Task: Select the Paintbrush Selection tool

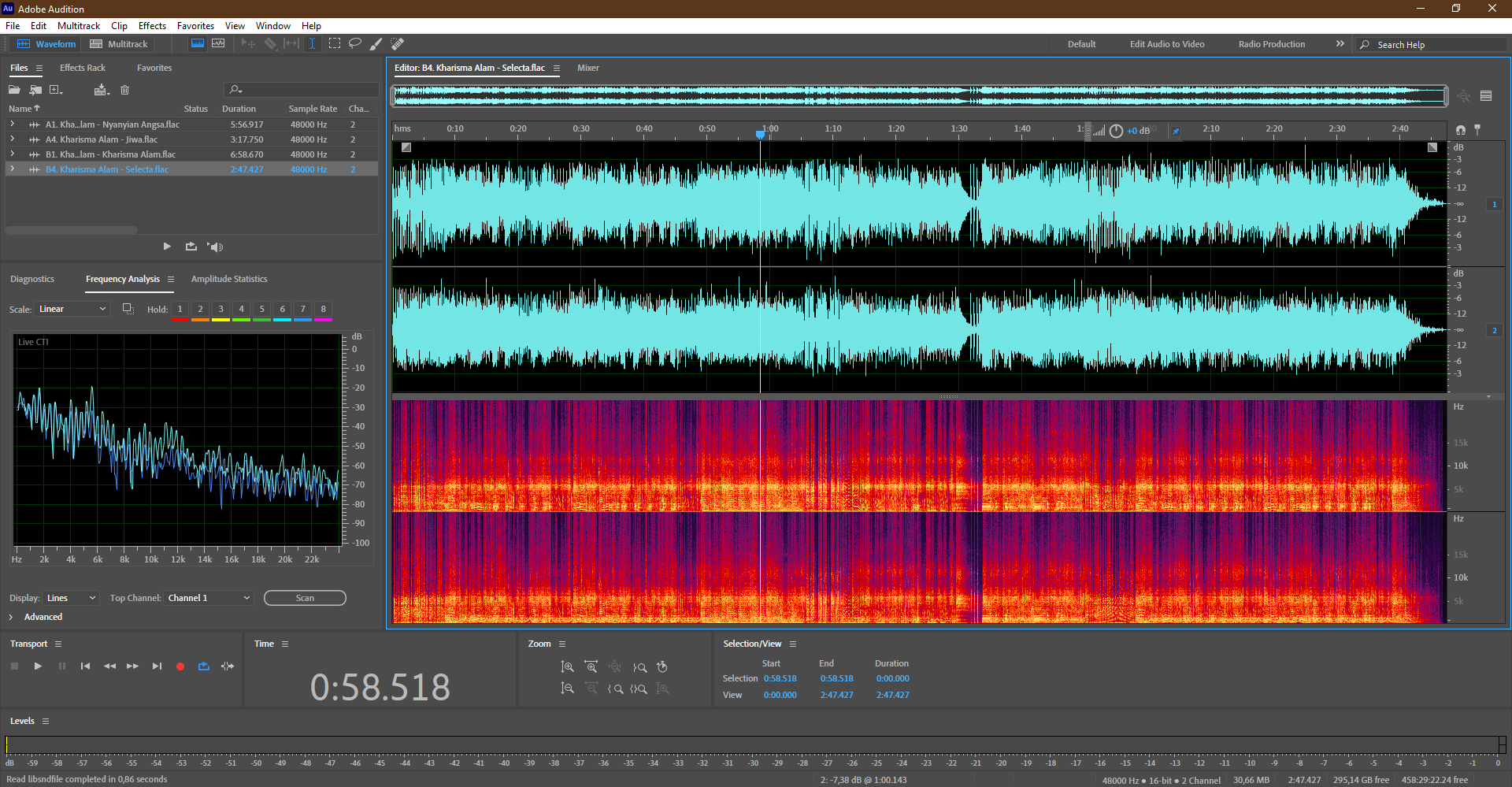Action: click(376, 44)
